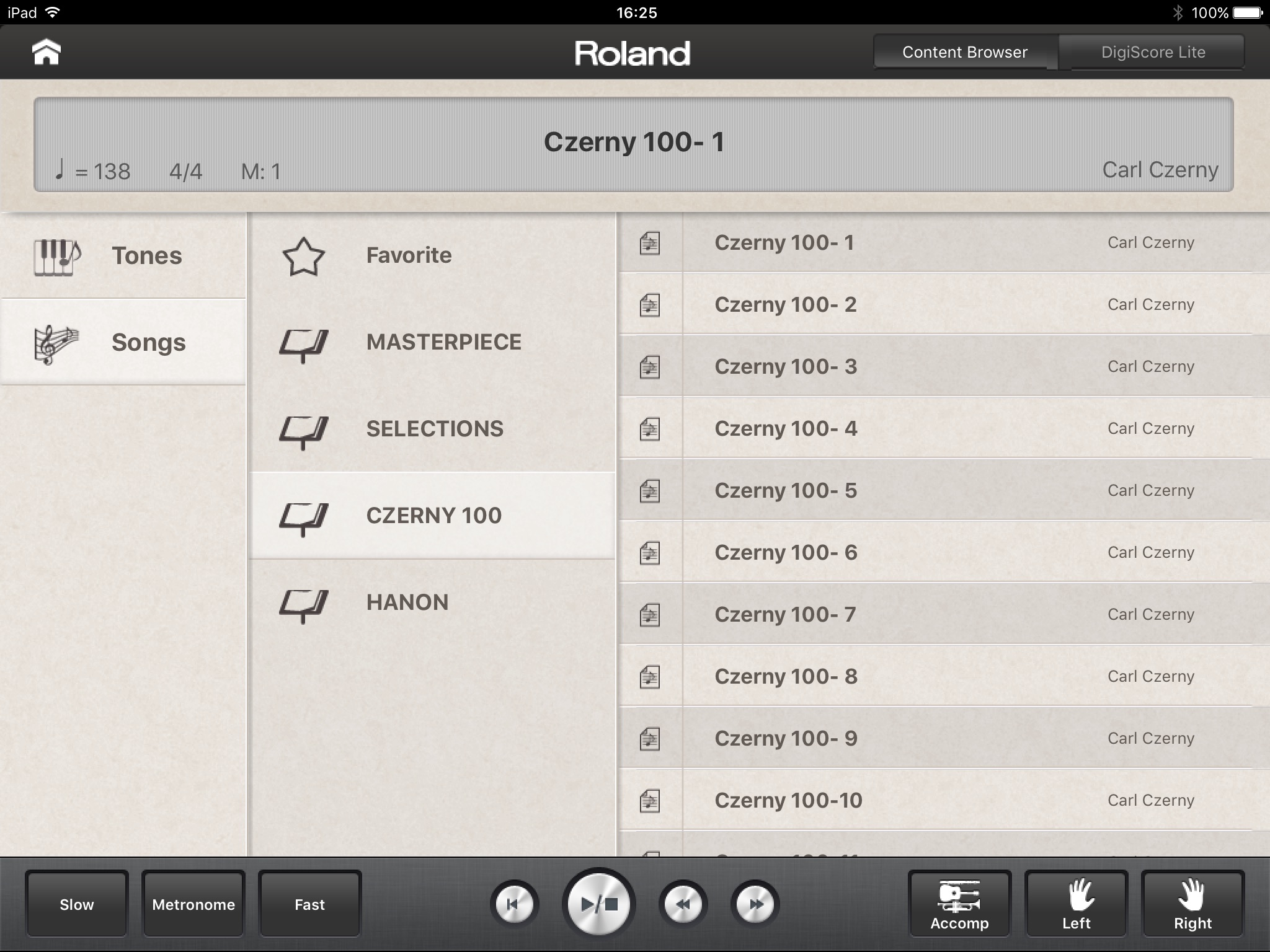This screenshot has height=952, width=1270.
Task: Tap the fast-forward playback icon
Action: pyautogui.click(x=755, y=904)
